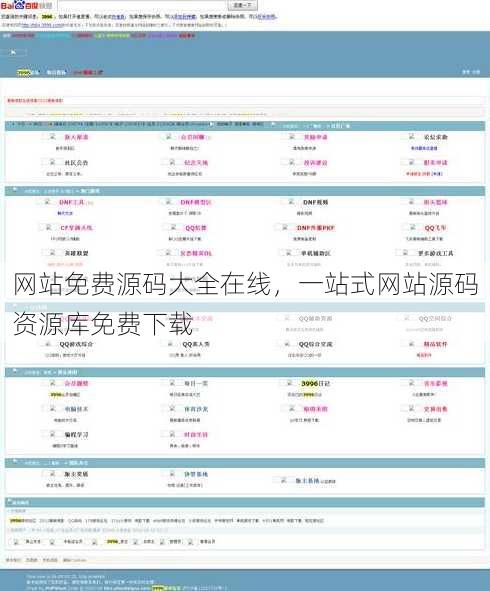Image resolution: width=490 pixels, height=591 pixels.
Task: Open the QQ综合交流 forum link
Action: click(315, 344)
